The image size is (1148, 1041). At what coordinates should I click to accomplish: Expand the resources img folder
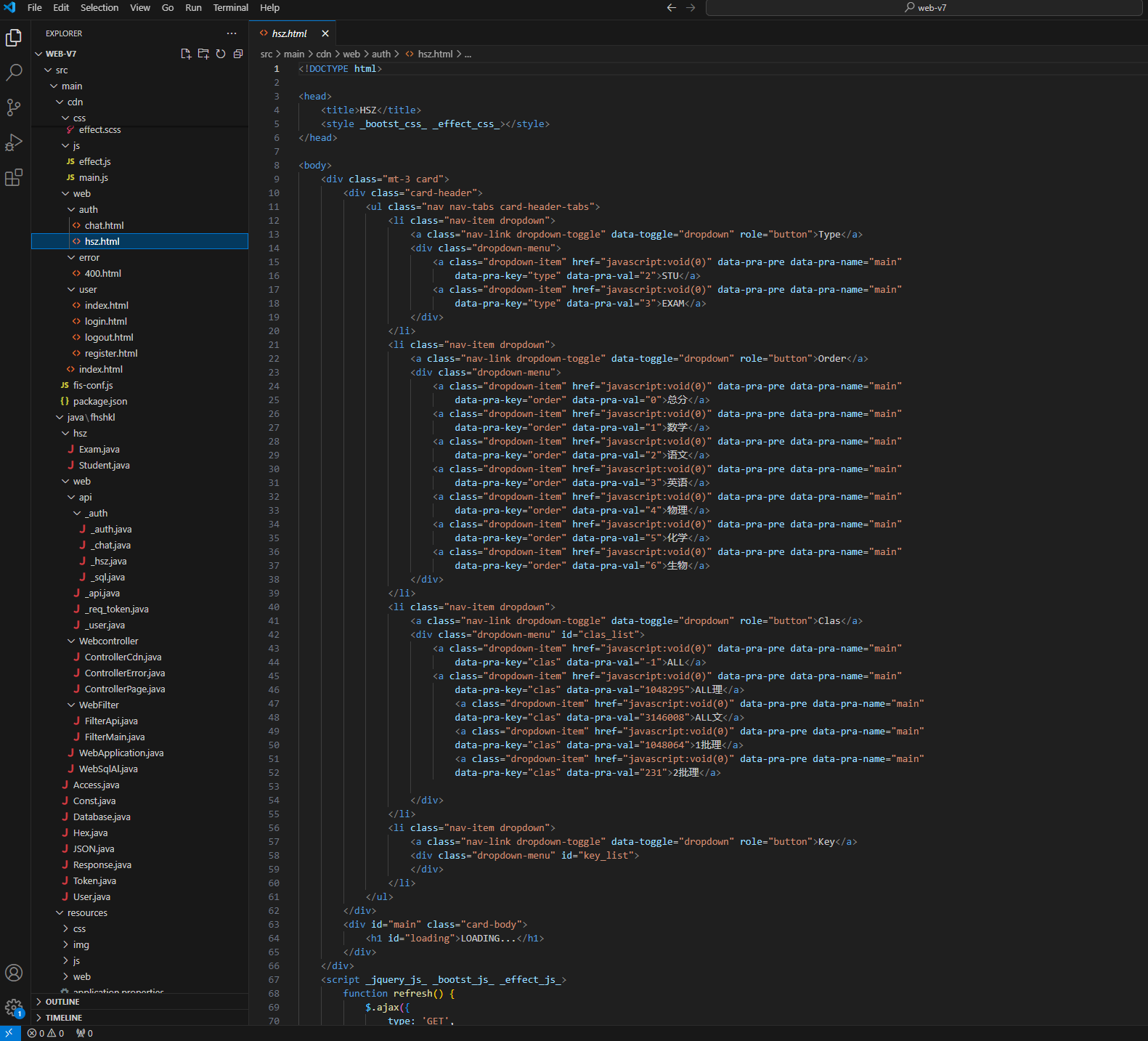tap(139, 944)
